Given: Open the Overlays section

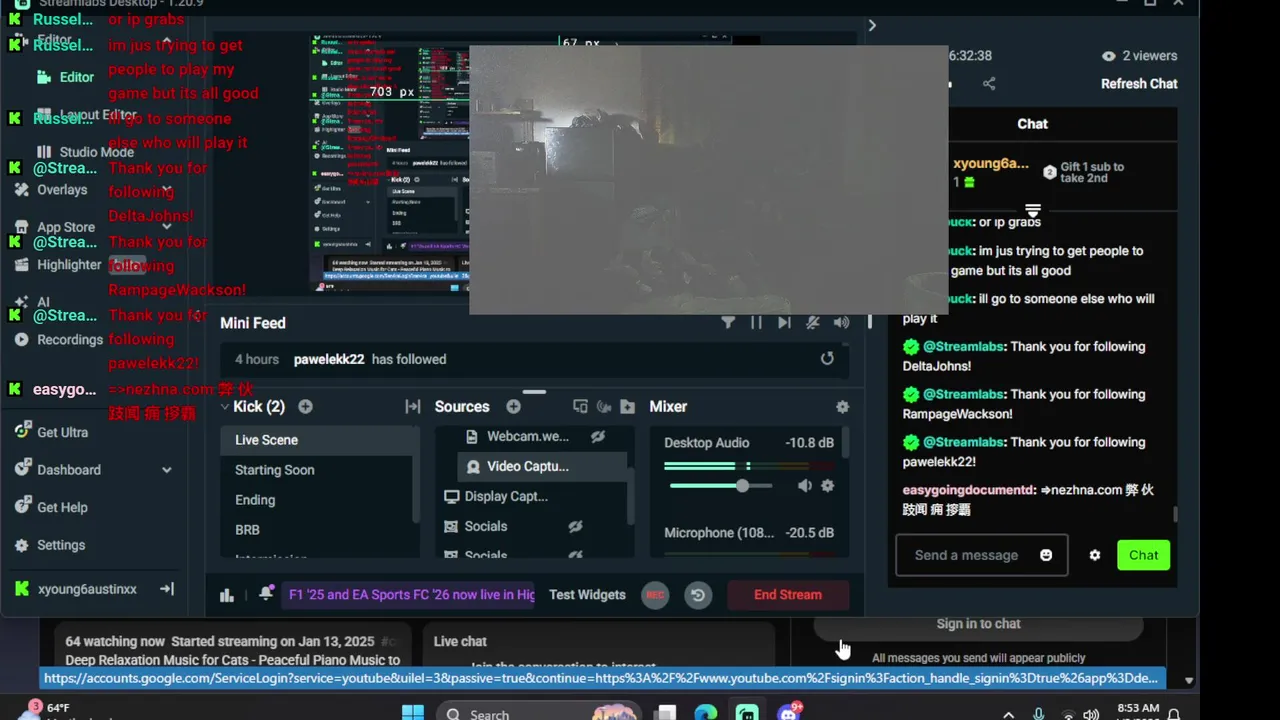Looking at the screenshot, I should coord(62,190).
